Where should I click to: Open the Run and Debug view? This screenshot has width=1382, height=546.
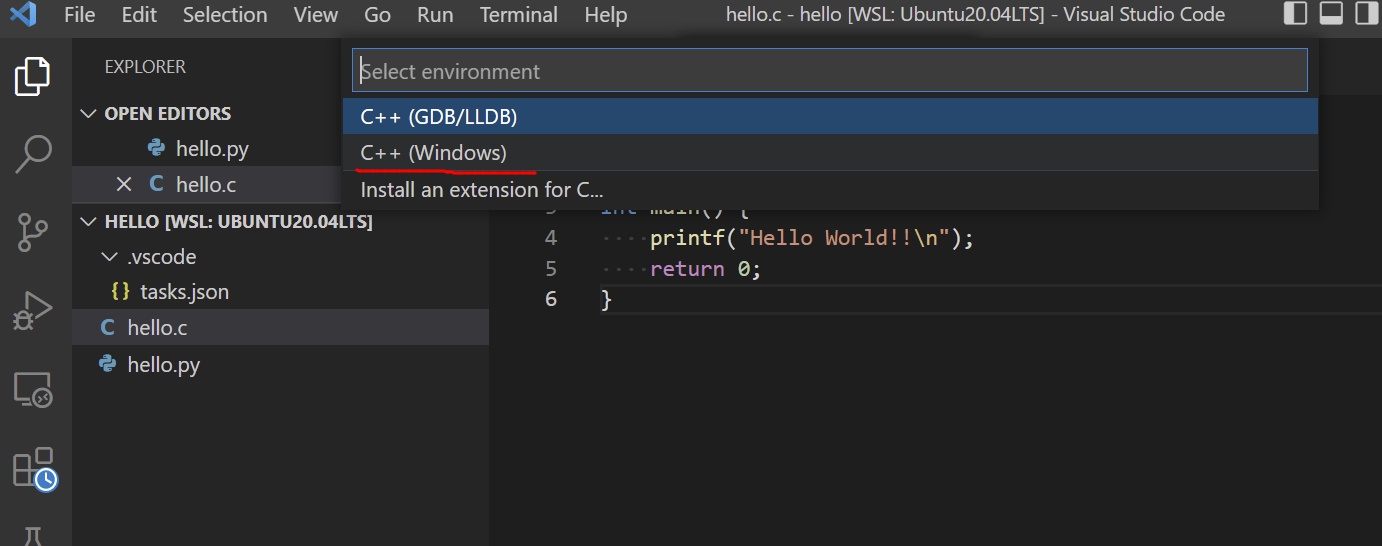click(x=33, y=310)
